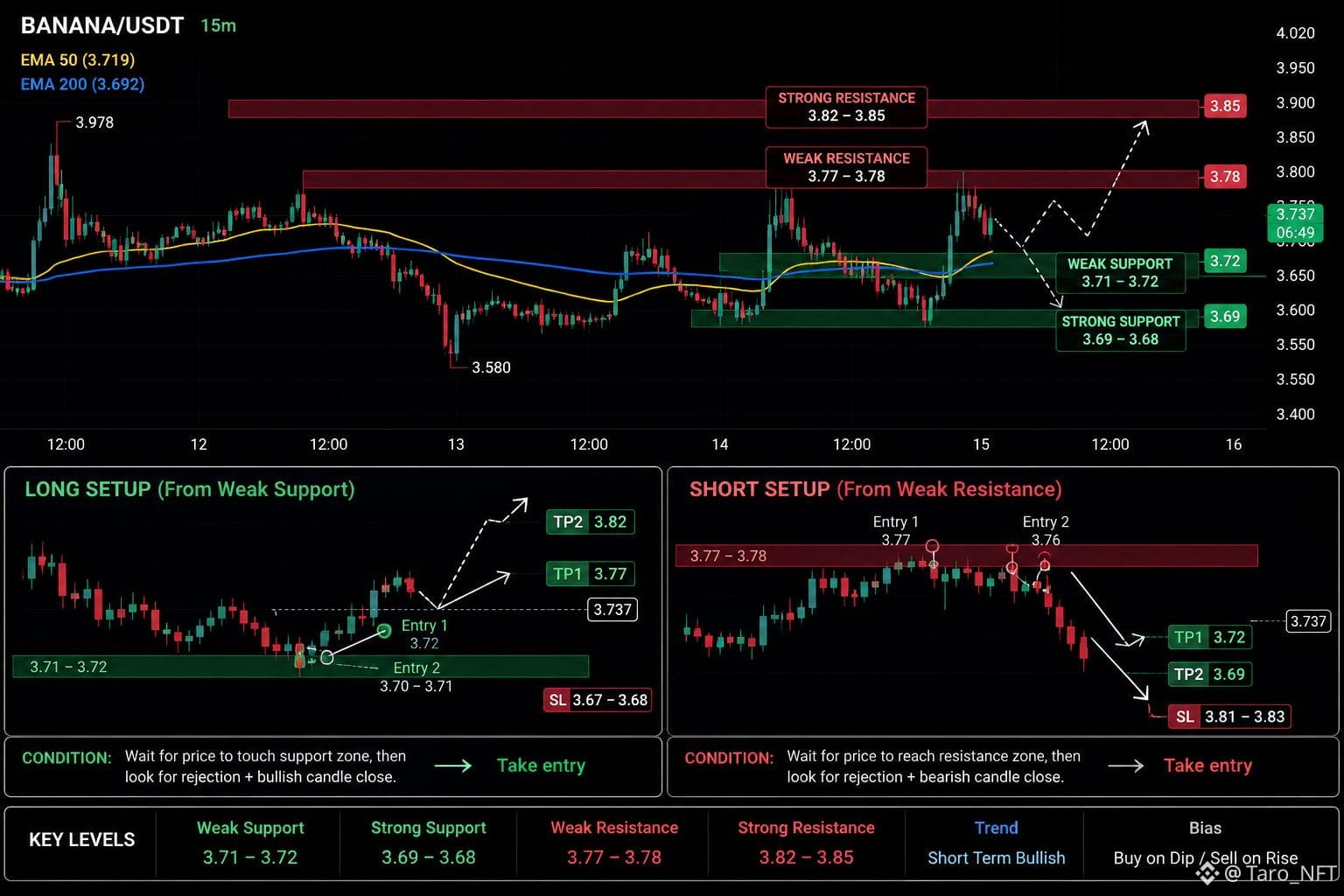Click the Weak Resistance cell in Key Levels
1344x896 pixels.
614,843
